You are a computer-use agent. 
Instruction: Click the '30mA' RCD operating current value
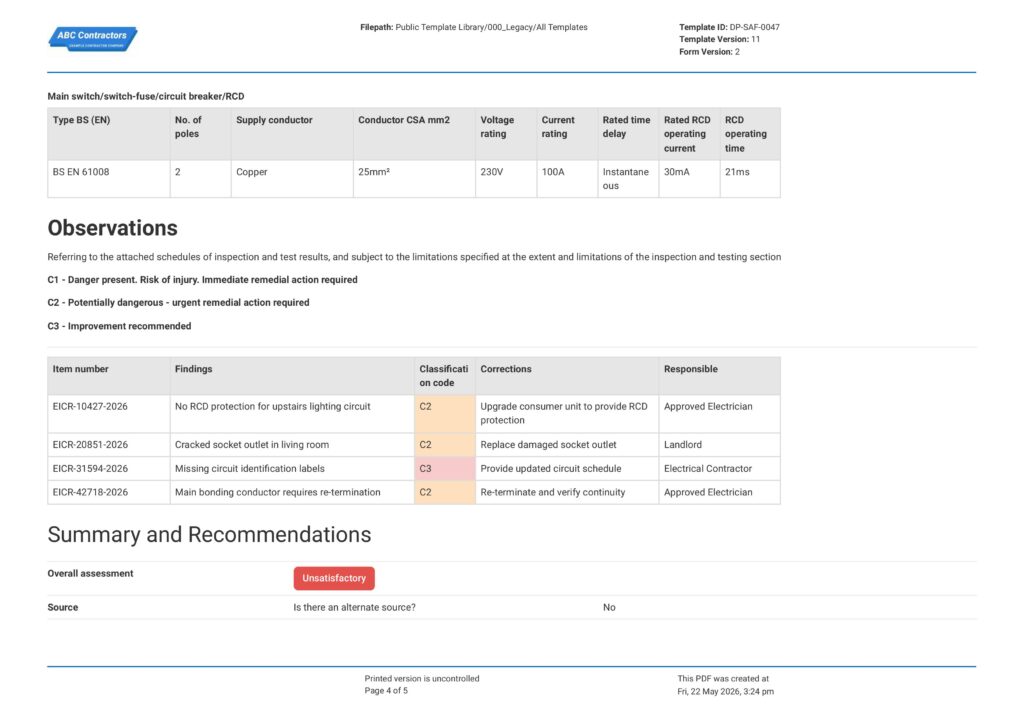pyautogui.click(x=677, y=172)
